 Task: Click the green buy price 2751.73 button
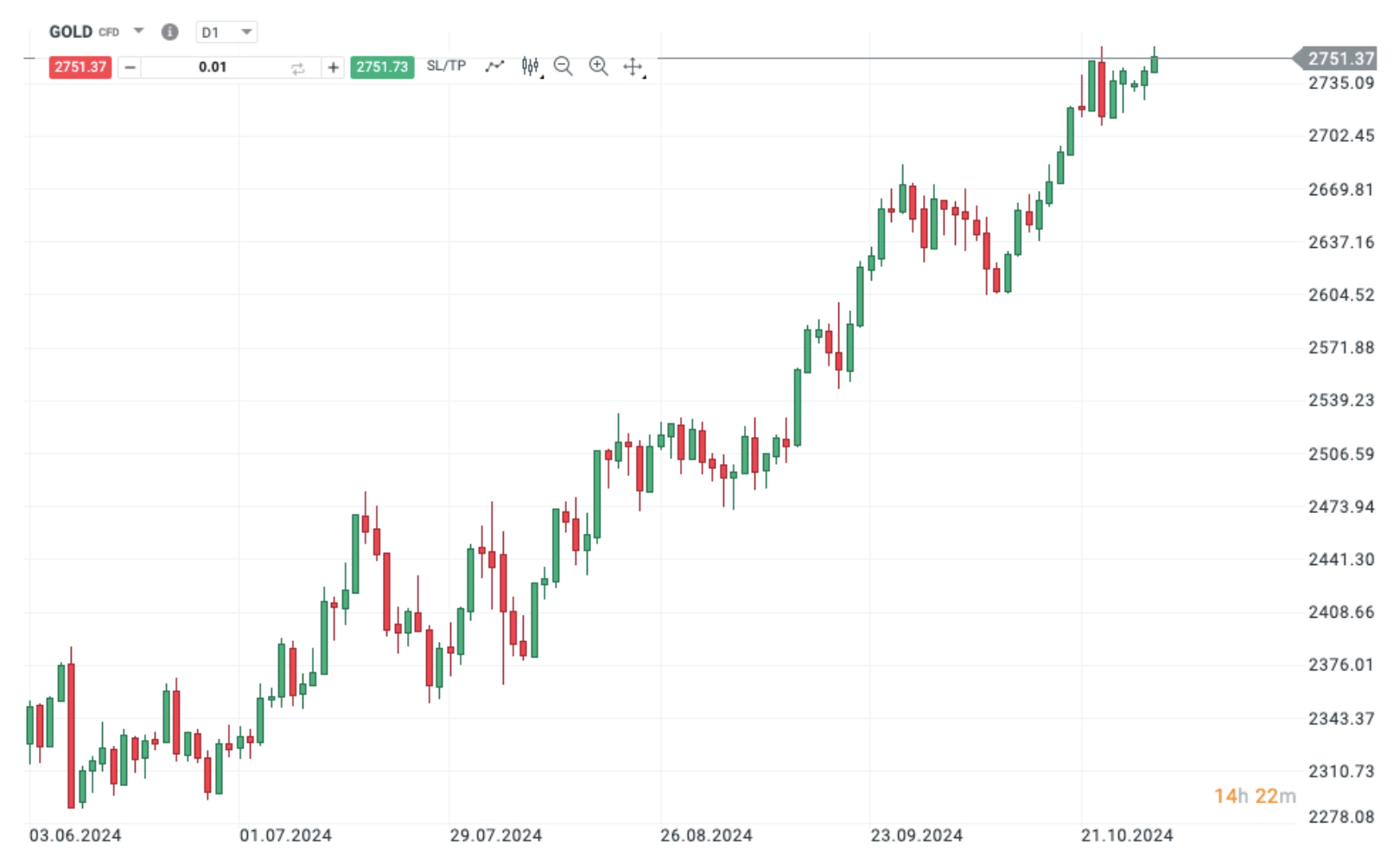[x=383, y=67]
